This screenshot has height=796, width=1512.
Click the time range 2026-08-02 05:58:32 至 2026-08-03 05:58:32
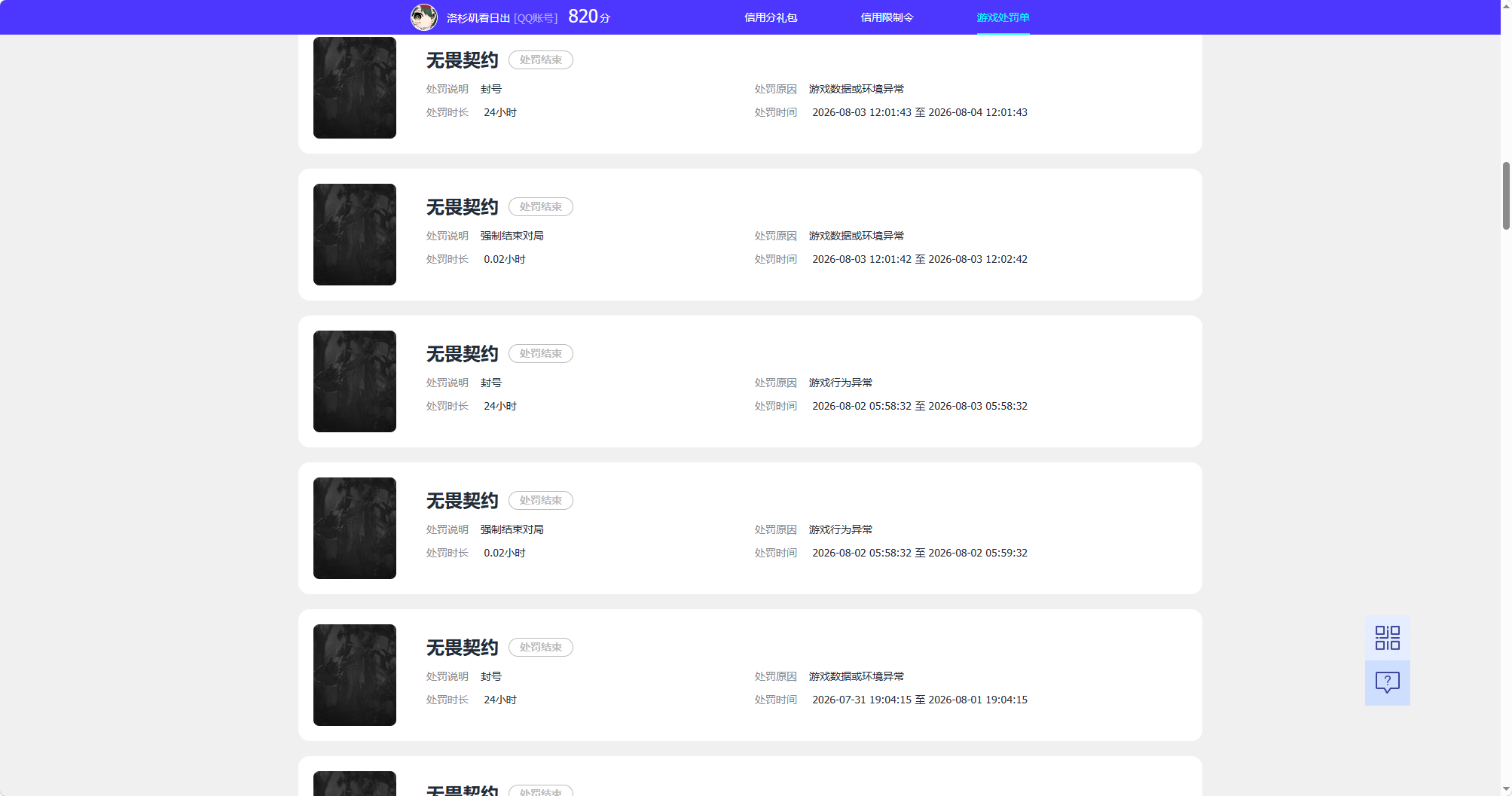920,406
